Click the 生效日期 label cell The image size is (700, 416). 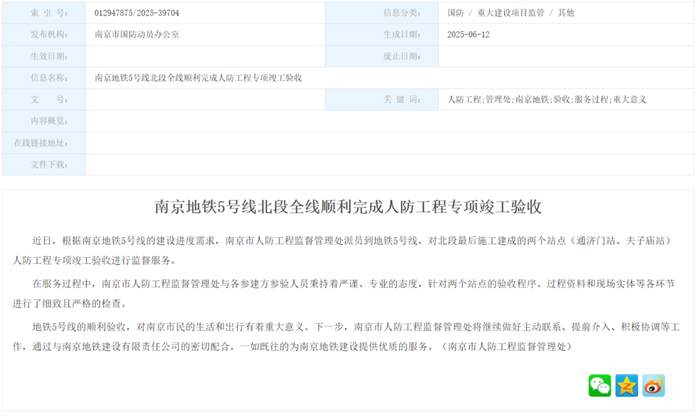point(44,56)
